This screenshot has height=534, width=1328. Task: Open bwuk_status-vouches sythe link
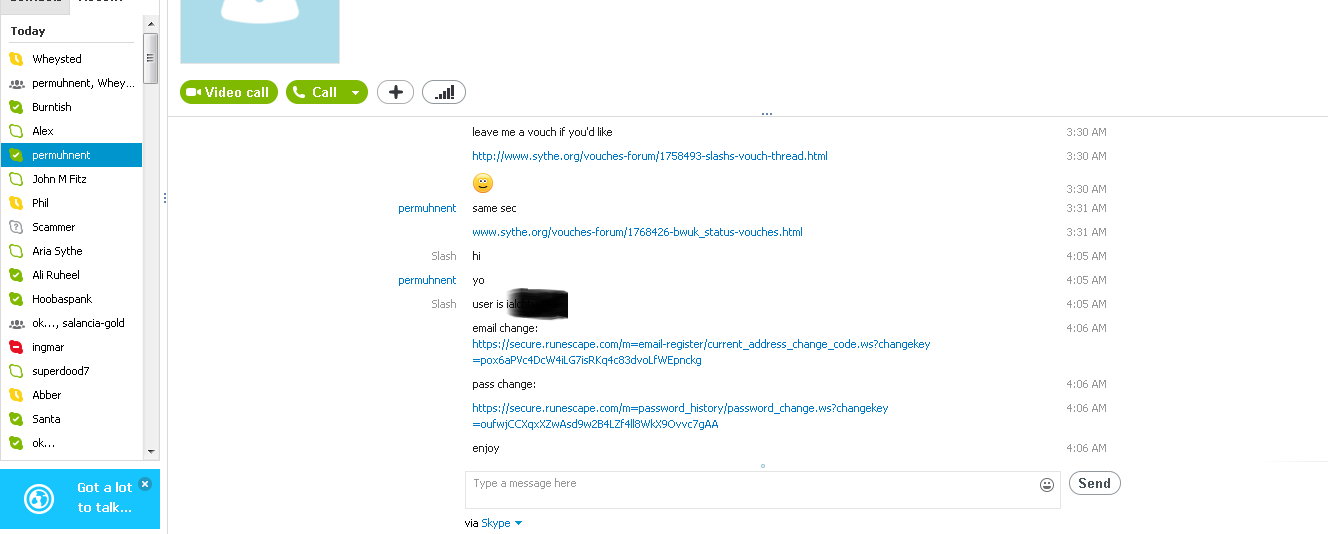point(637,232)
